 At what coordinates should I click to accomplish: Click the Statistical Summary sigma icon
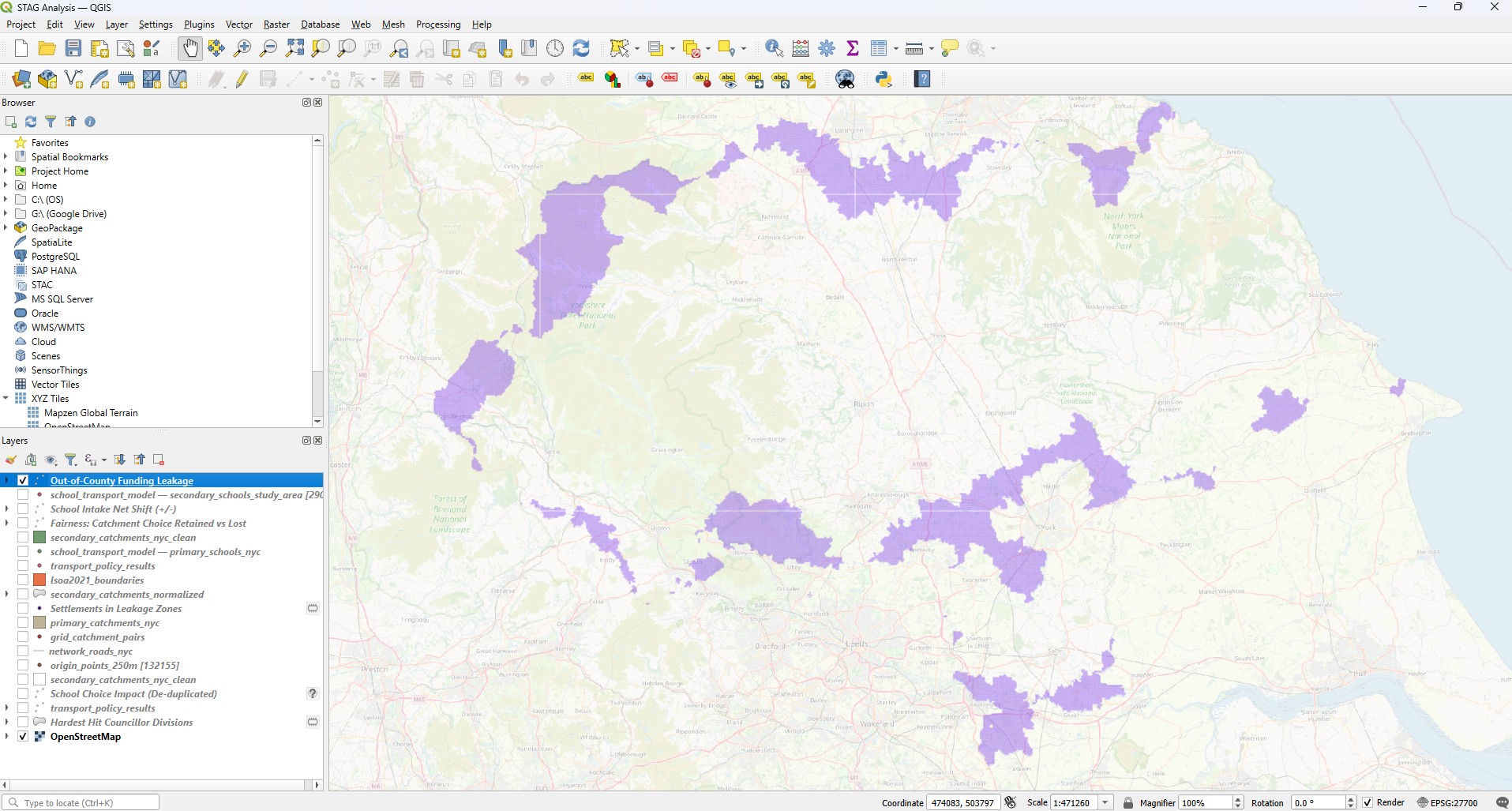[x=853, y=49]
